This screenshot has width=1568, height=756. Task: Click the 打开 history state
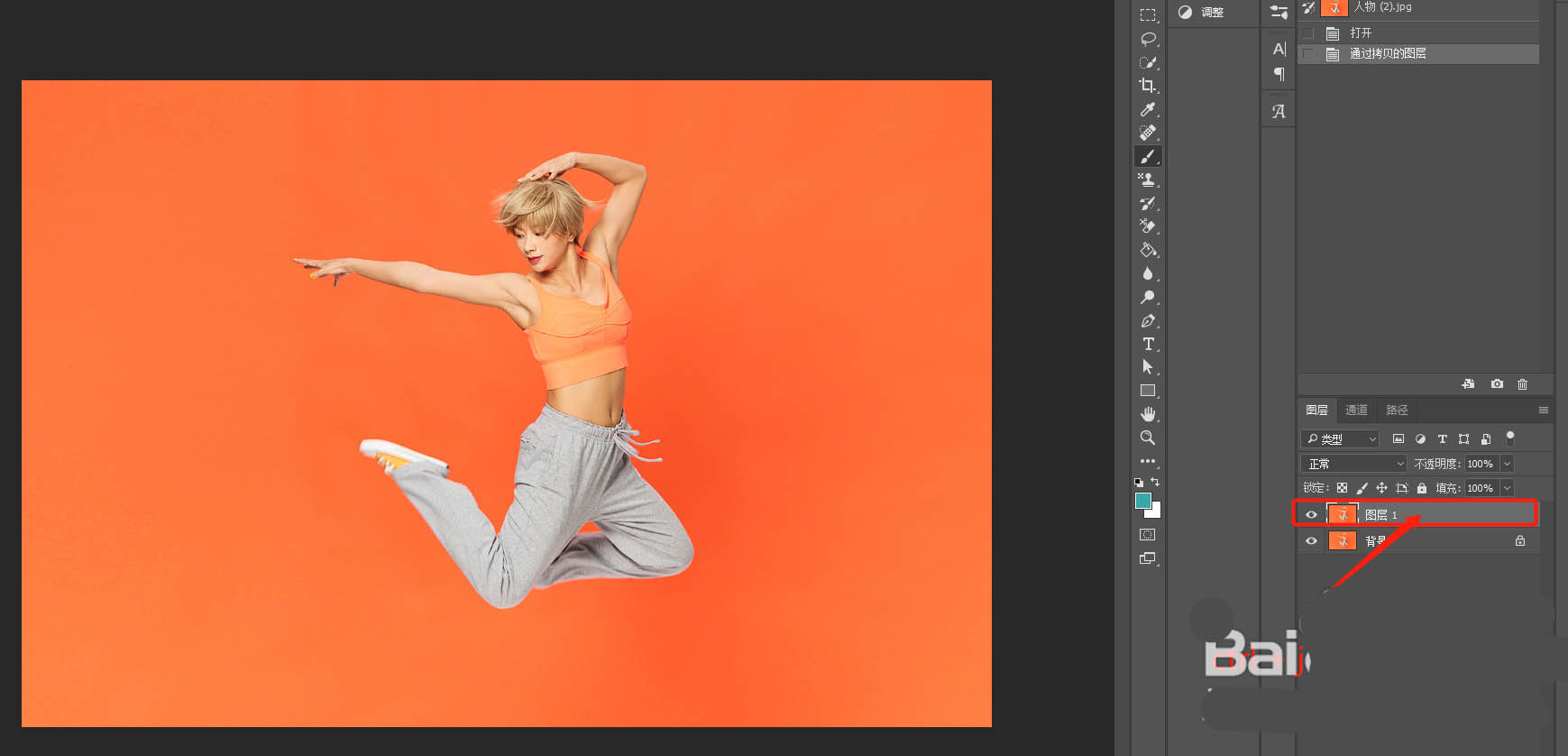click(x=1361, y=33)
